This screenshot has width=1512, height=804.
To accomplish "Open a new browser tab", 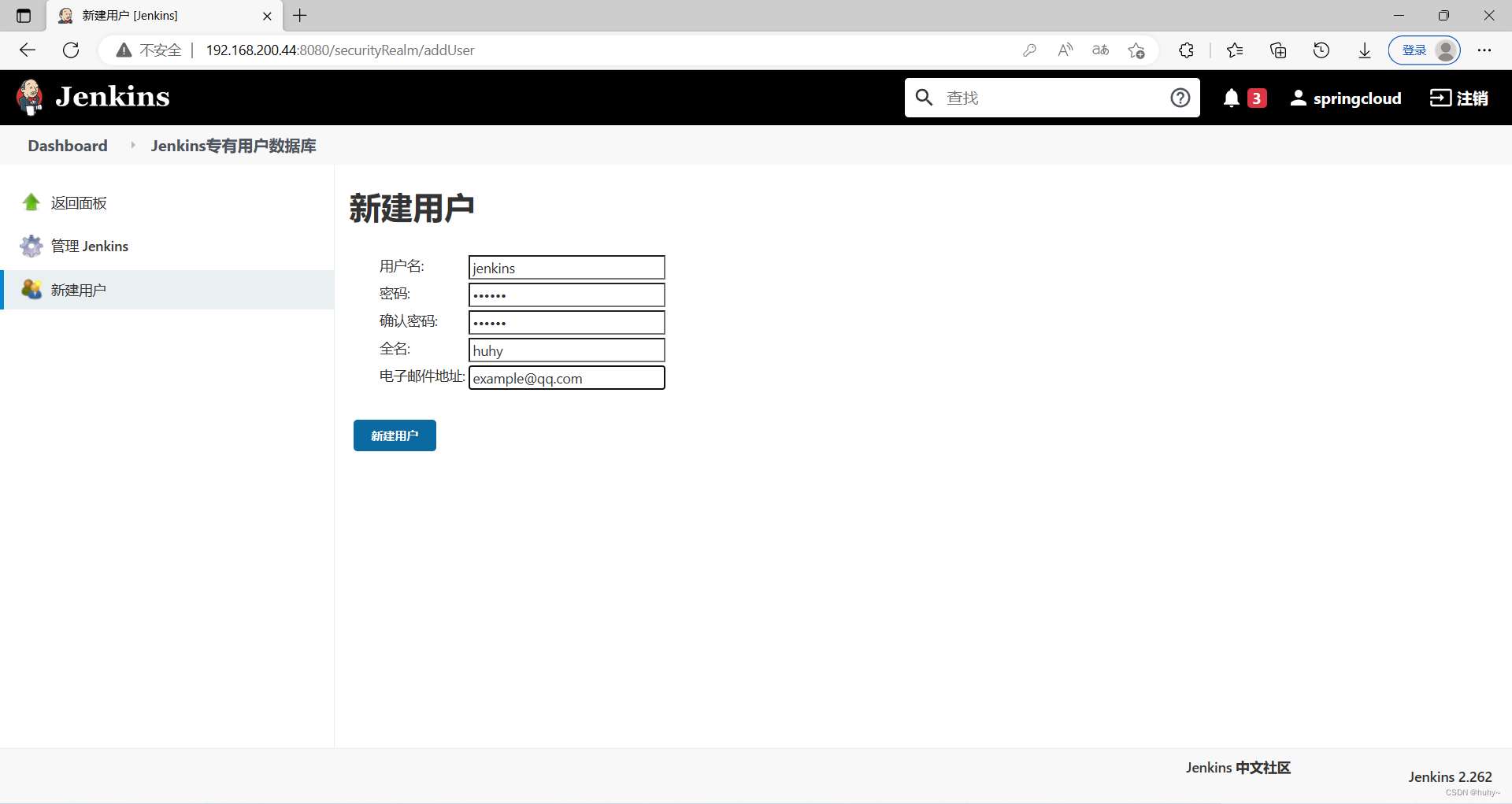I will point(300,15).
